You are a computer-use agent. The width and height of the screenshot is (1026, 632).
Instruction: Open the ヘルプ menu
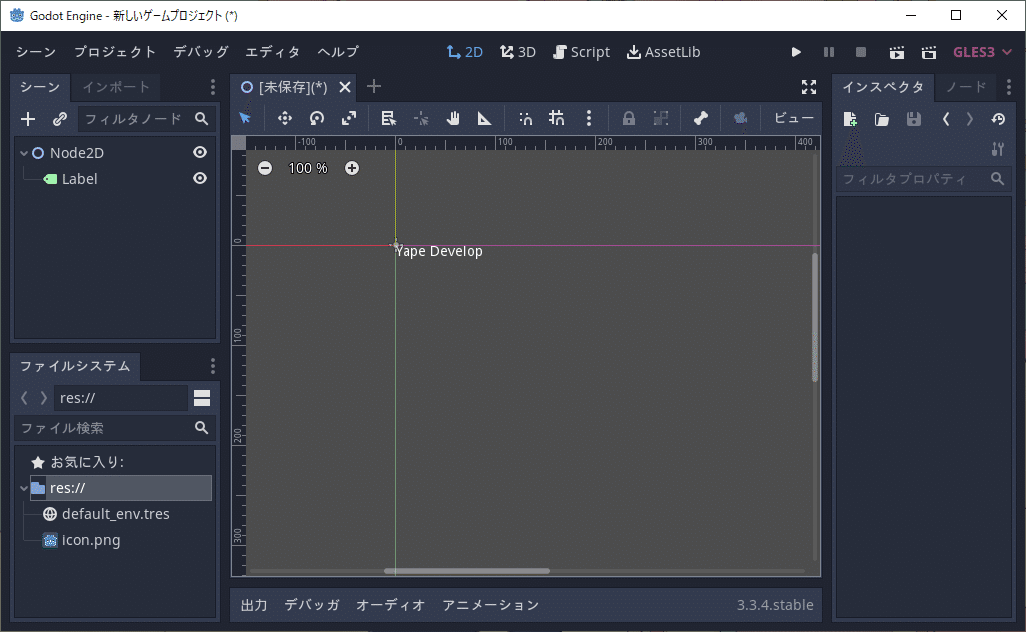tap(338, 52)
